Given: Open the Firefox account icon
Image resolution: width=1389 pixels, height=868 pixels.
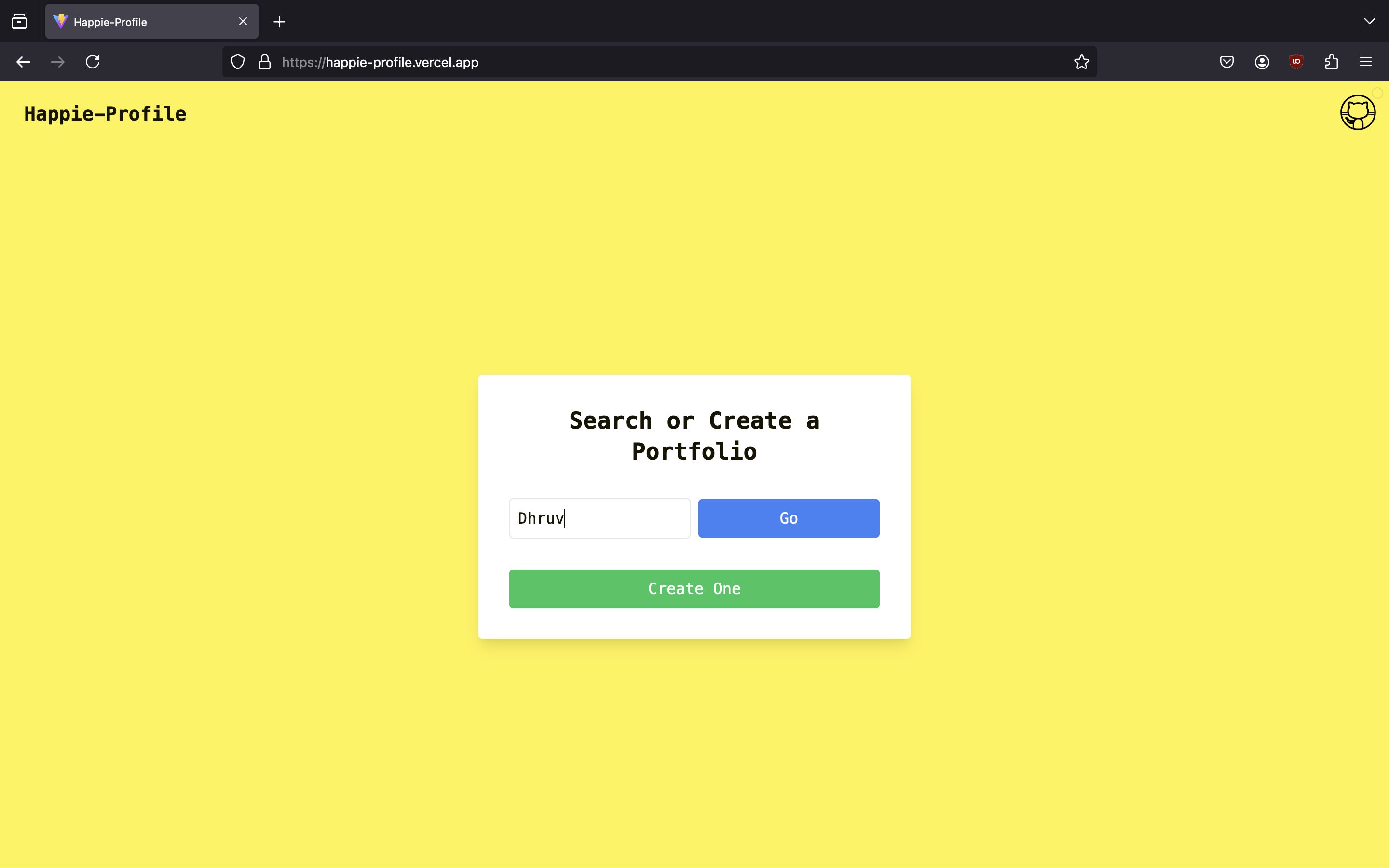Looking at the screenshot, I should [1262, 62].
